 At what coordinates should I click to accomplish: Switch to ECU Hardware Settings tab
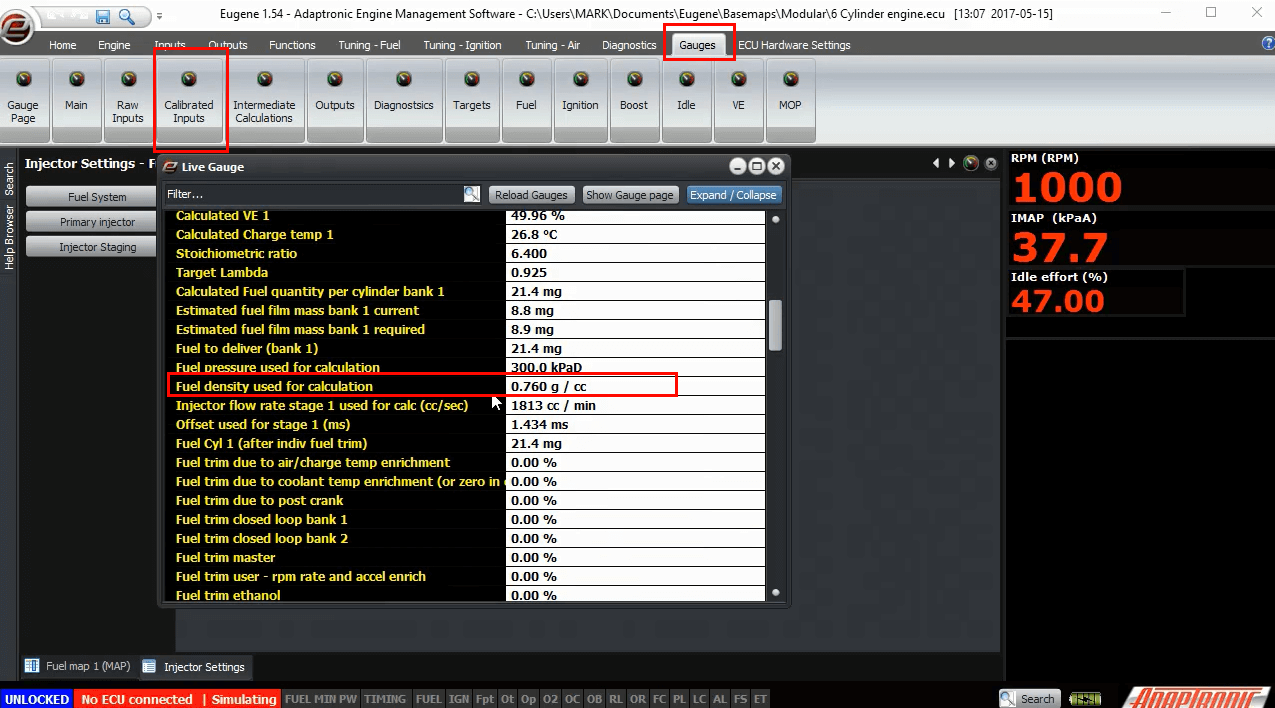pos(794,45)
